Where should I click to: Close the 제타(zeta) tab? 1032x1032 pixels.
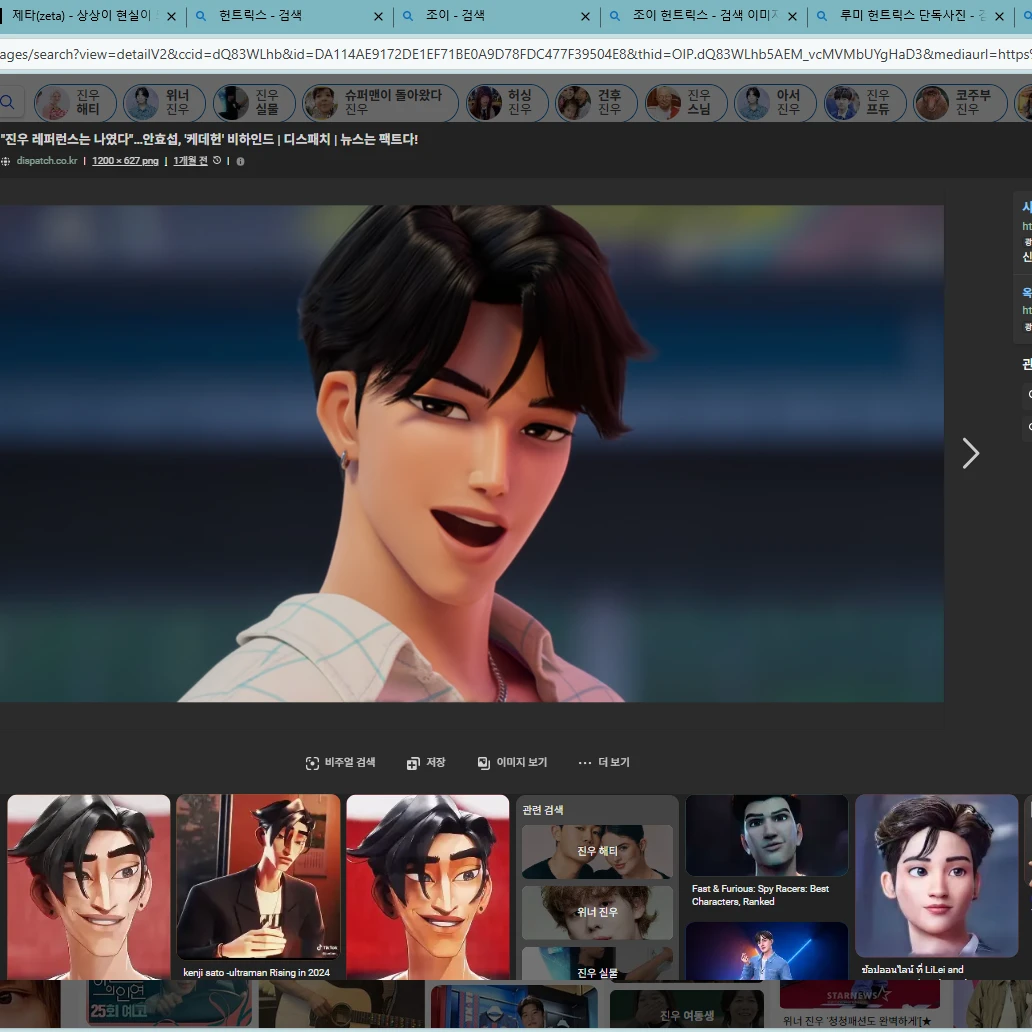(172, 16)
